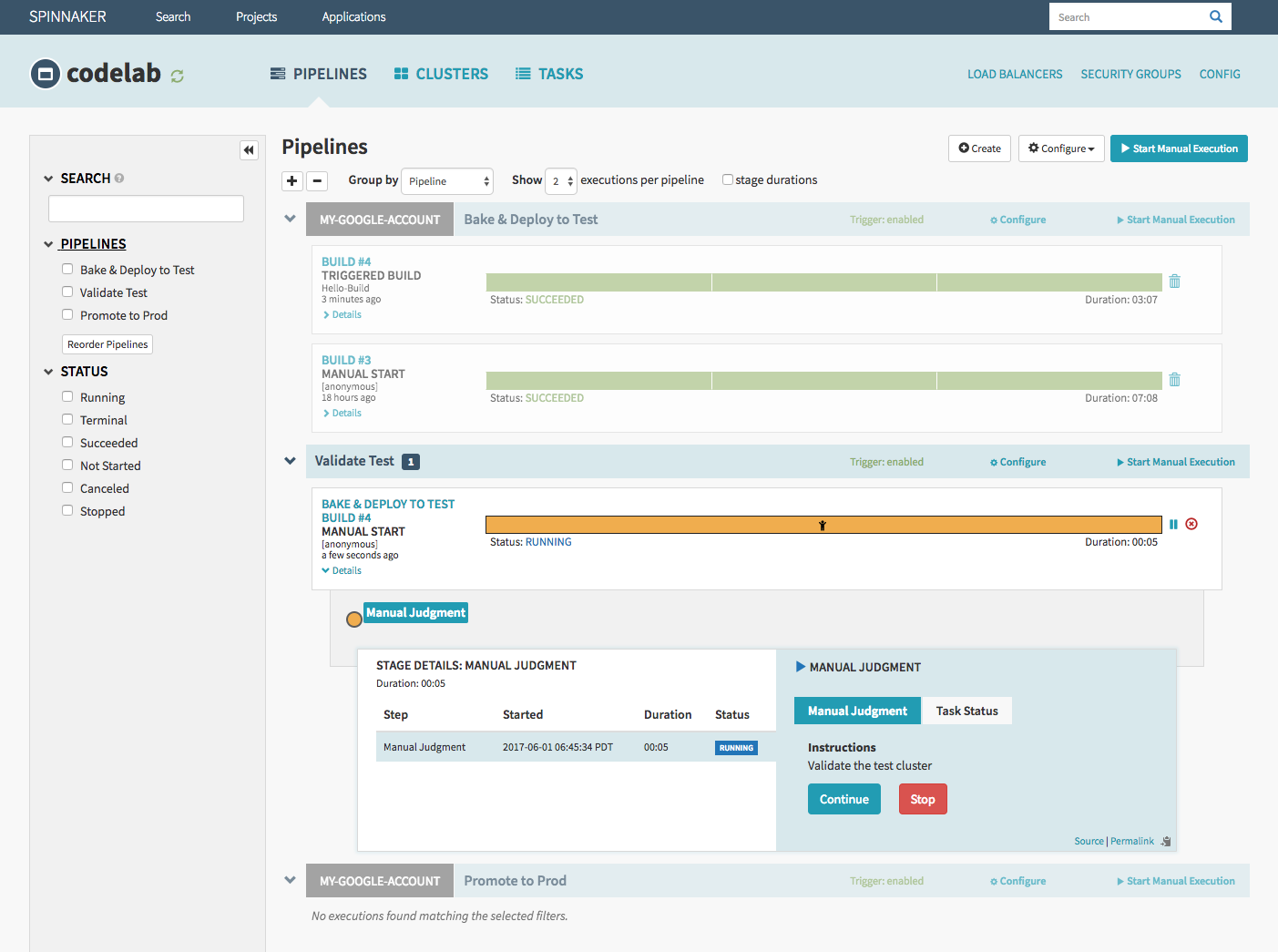
Task: Collapse Details of running Validate Test execution
Action: click(342, 570)
